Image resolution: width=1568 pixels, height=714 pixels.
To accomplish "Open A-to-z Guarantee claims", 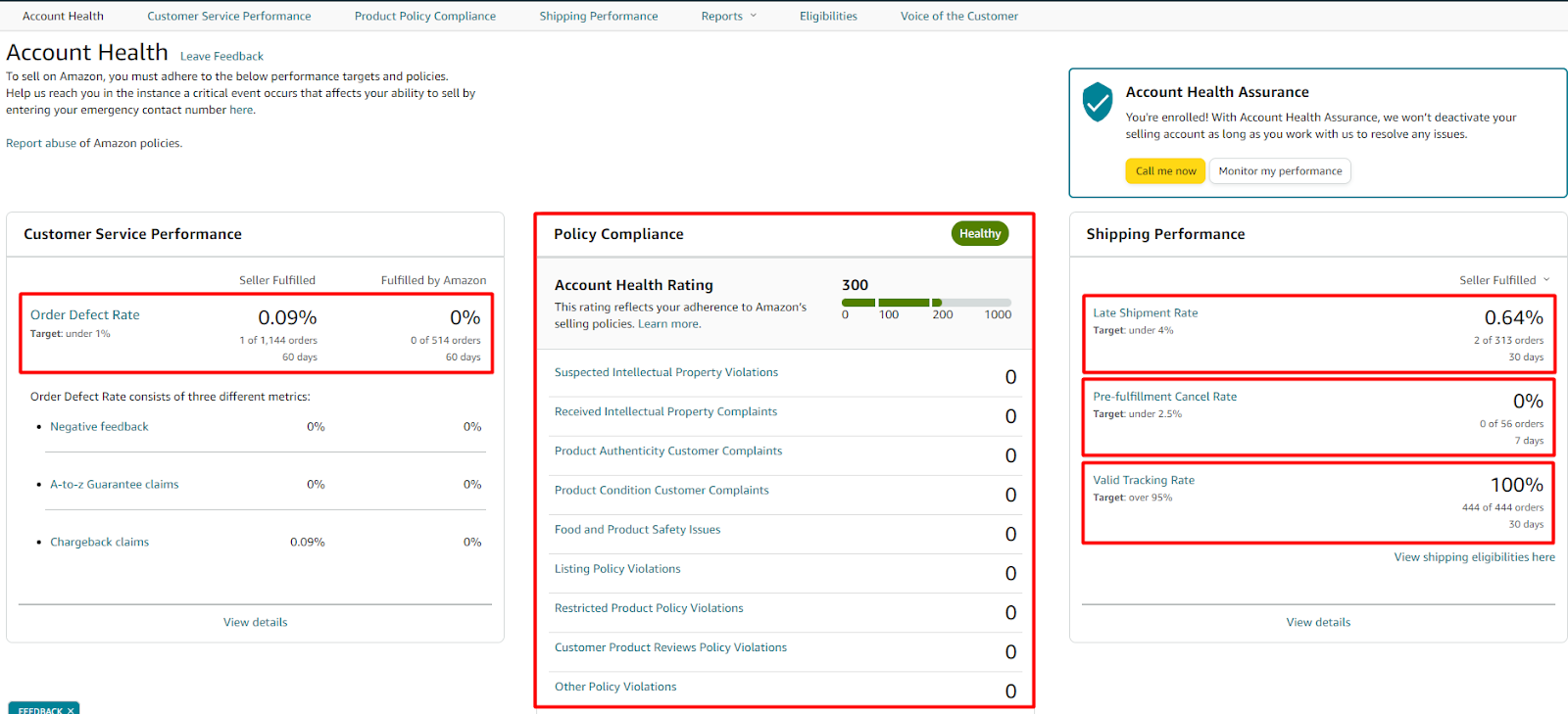I will pos(115,485).
